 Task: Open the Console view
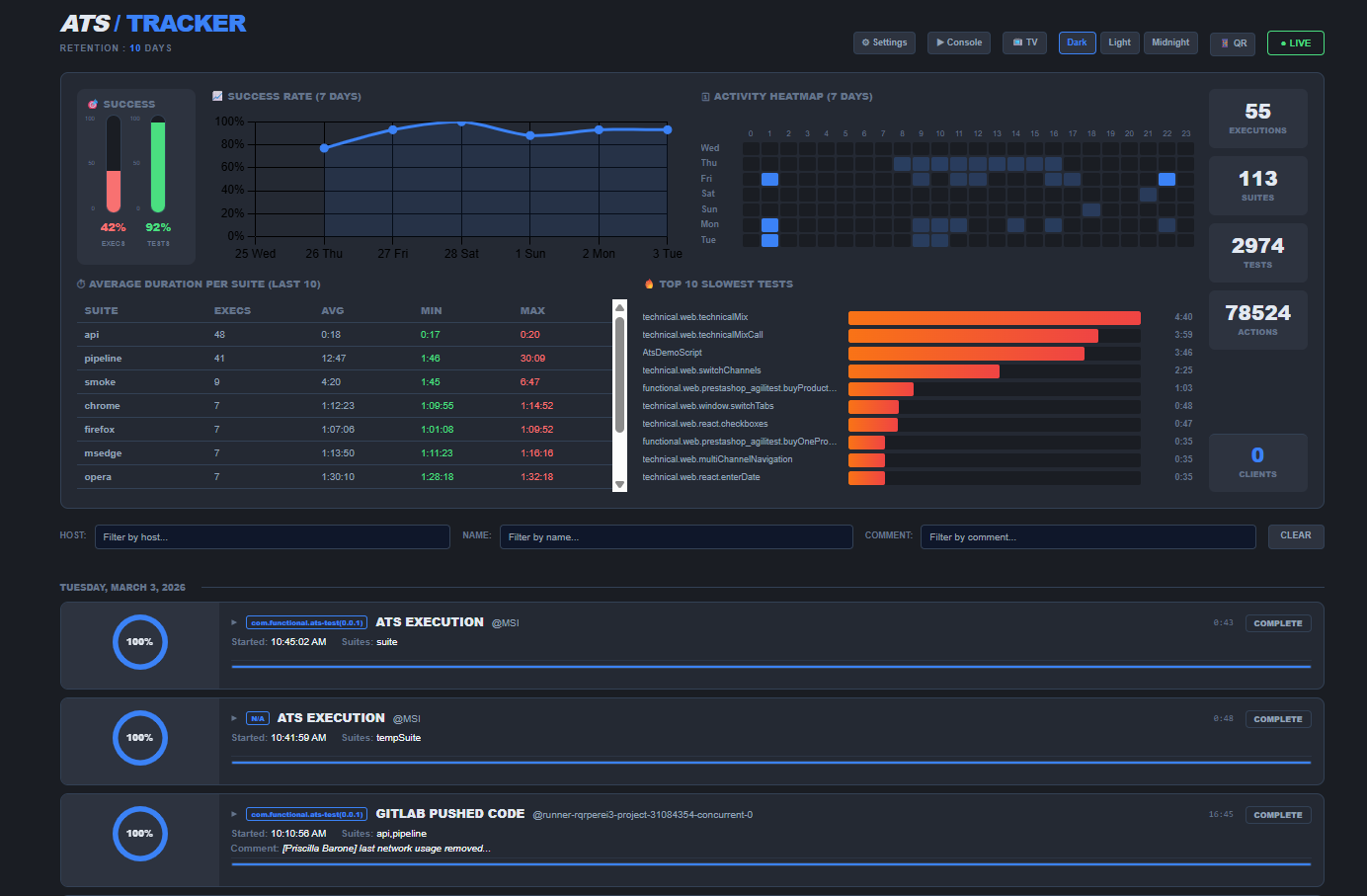959,42
